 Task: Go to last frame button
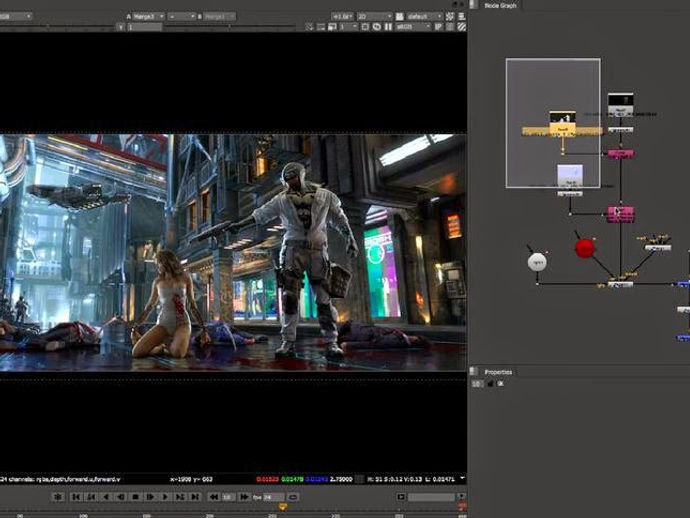click(x=195, y=497)
